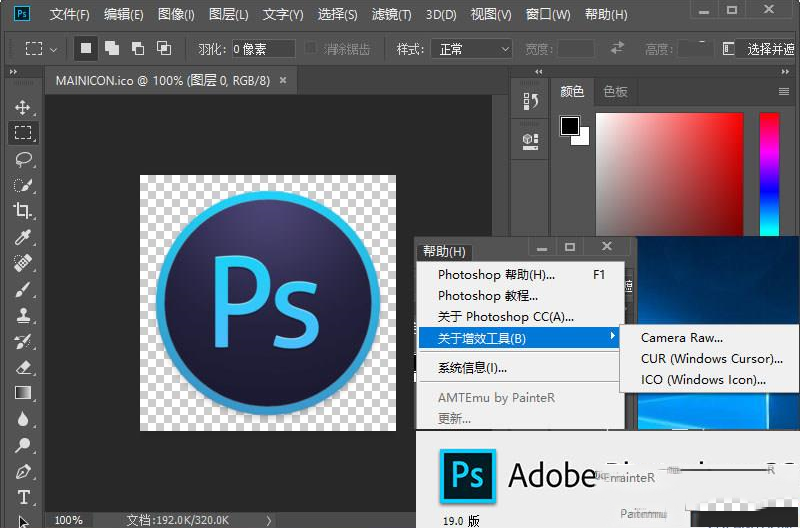
Task: Click the background color swatch
Action: 584,139
